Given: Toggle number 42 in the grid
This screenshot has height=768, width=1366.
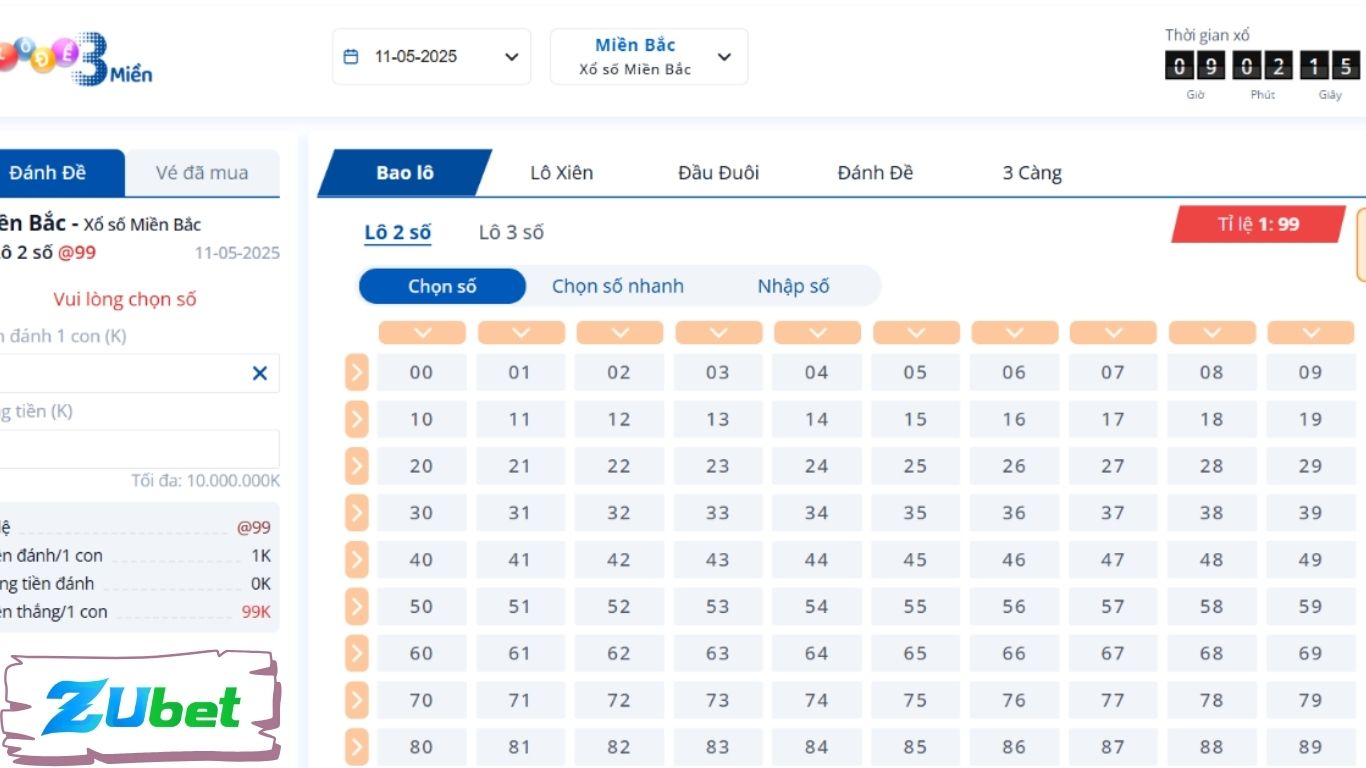Looking at the screenshot, I should point(619,560).
